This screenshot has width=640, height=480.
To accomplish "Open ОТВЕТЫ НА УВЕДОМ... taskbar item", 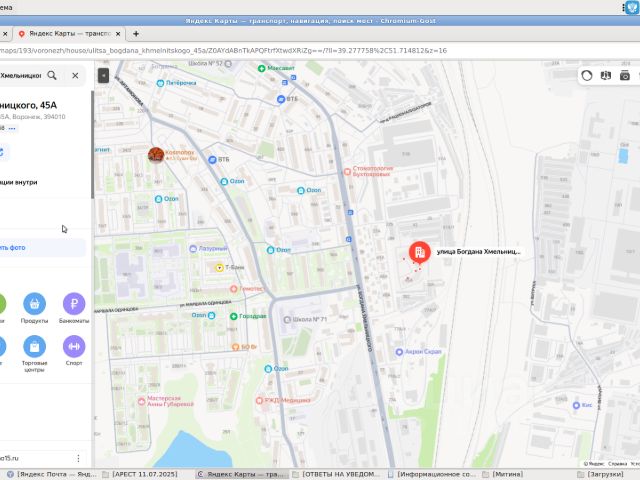I will (336, 474).
